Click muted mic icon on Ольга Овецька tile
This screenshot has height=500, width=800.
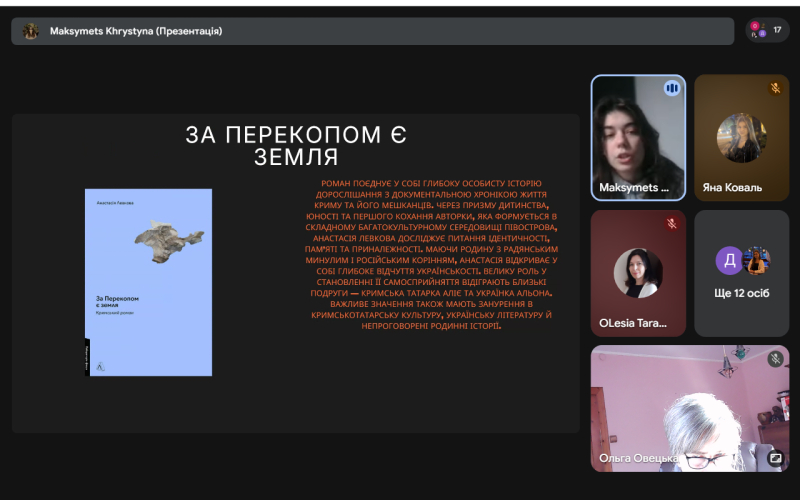[775, 359]
